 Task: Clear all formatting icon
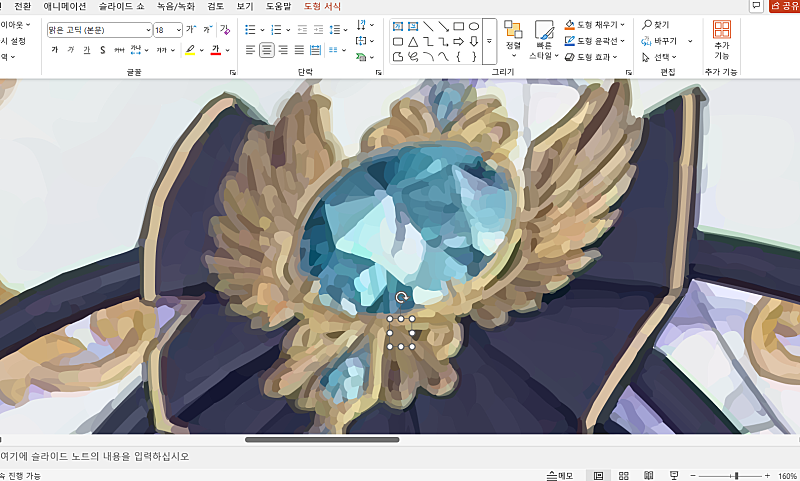coord(225,30)
